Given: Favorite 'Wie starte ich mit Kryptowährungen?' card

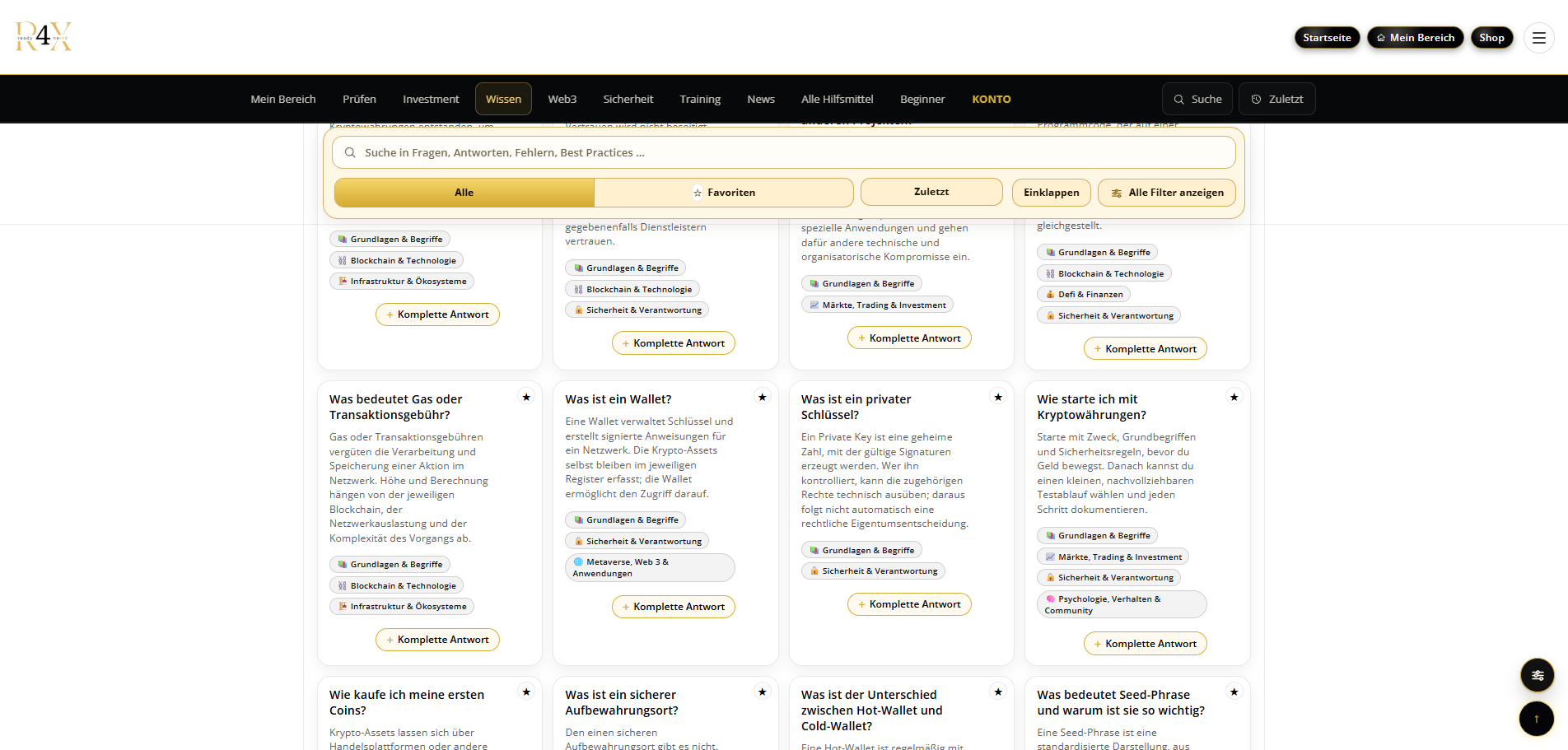Looking at the screenshot, I should (x=1234, y=397).
